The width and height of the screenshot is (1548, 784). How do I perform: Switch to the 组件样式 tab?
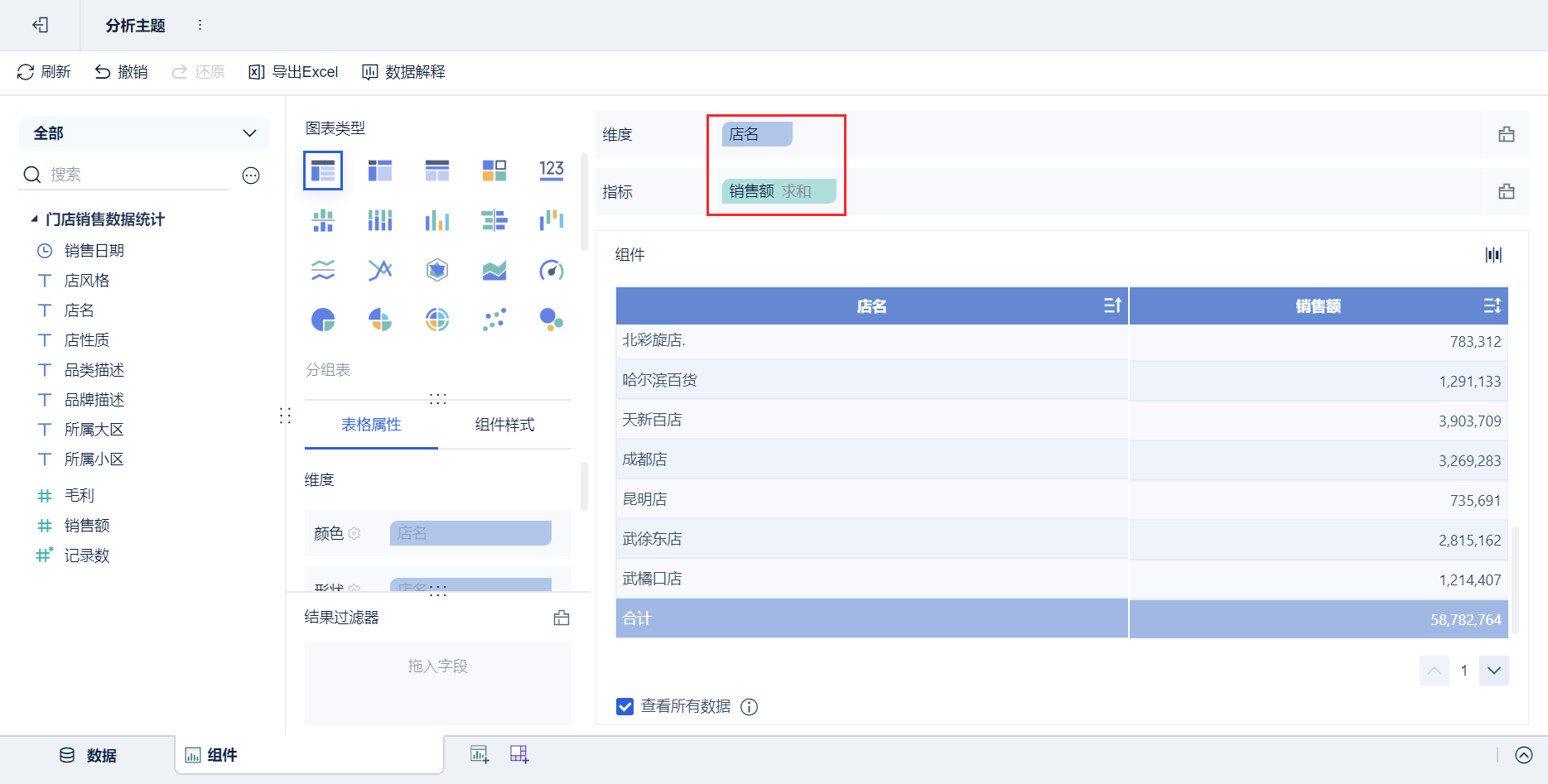(504, 425)
